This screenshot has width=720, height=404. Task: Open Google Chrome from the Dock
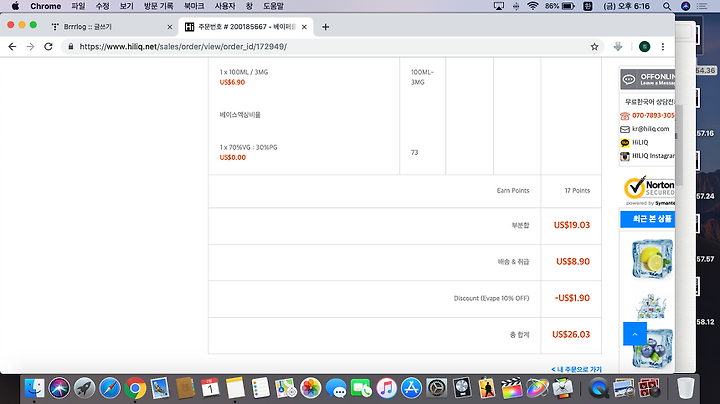135,388
